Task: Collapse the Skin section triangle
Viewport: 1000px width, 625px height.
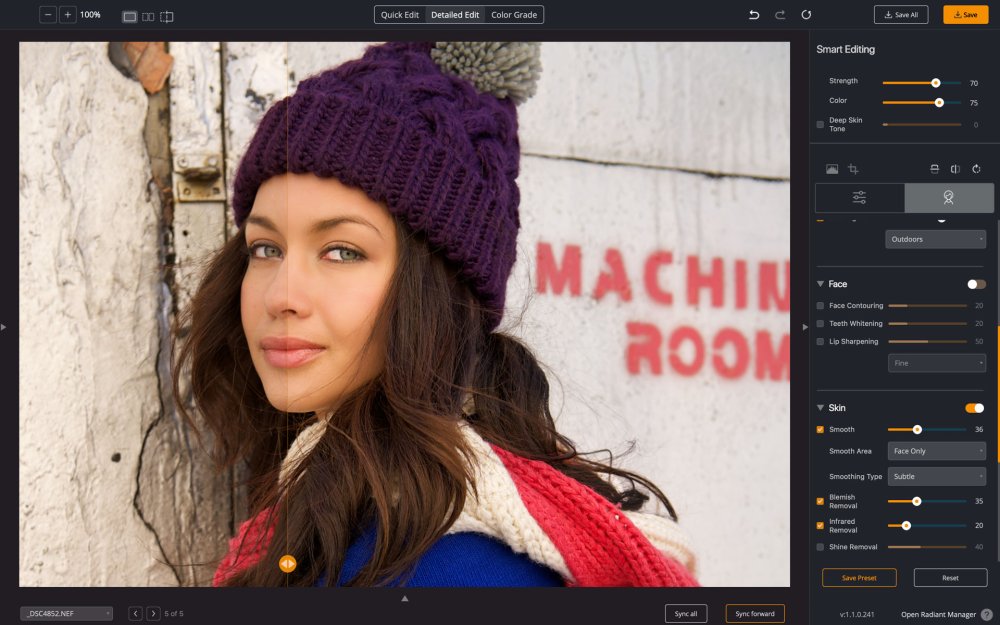Action: pyautogui.click(x=820, y=408)
